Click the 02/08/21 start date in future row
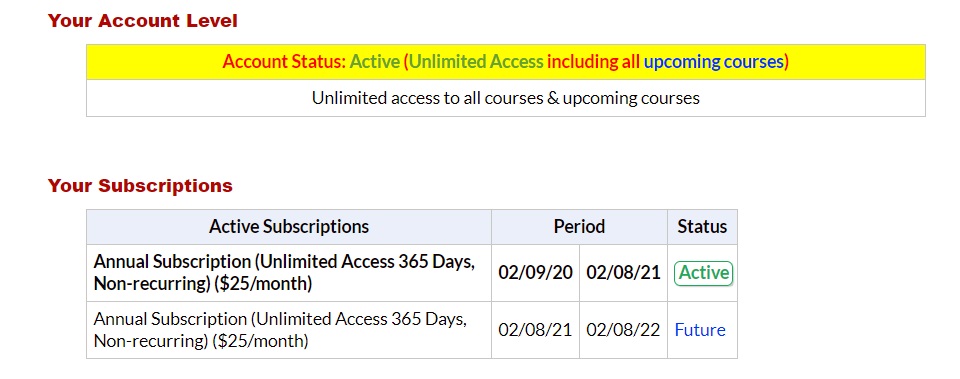The height and width of the screenshot is (379, 960). (x=535, y=330)
